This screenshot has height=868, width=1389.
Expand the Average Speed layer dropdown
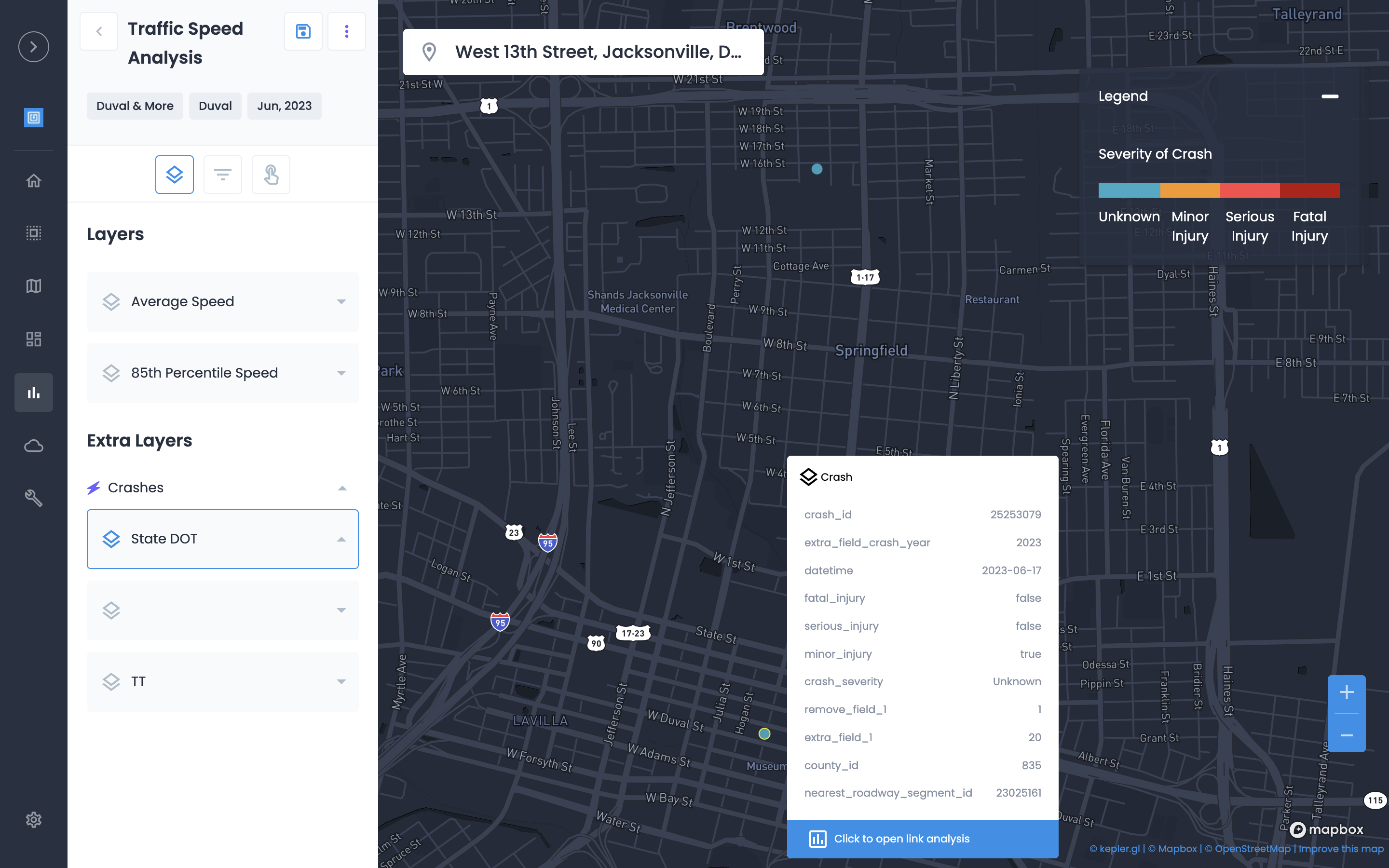point(341,302)
